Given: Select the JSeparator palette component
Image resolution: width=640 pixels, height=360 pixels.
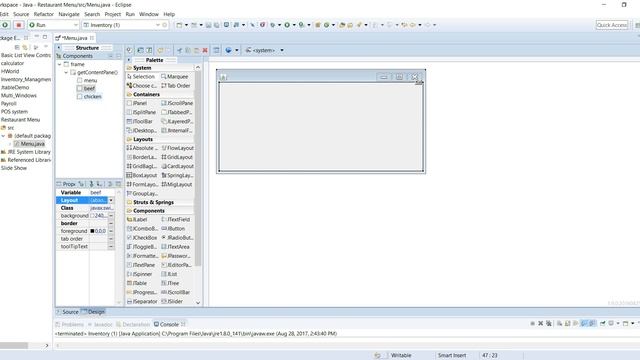Looking at the screenshot, I should pyautogui.click(x=142, y=302).
